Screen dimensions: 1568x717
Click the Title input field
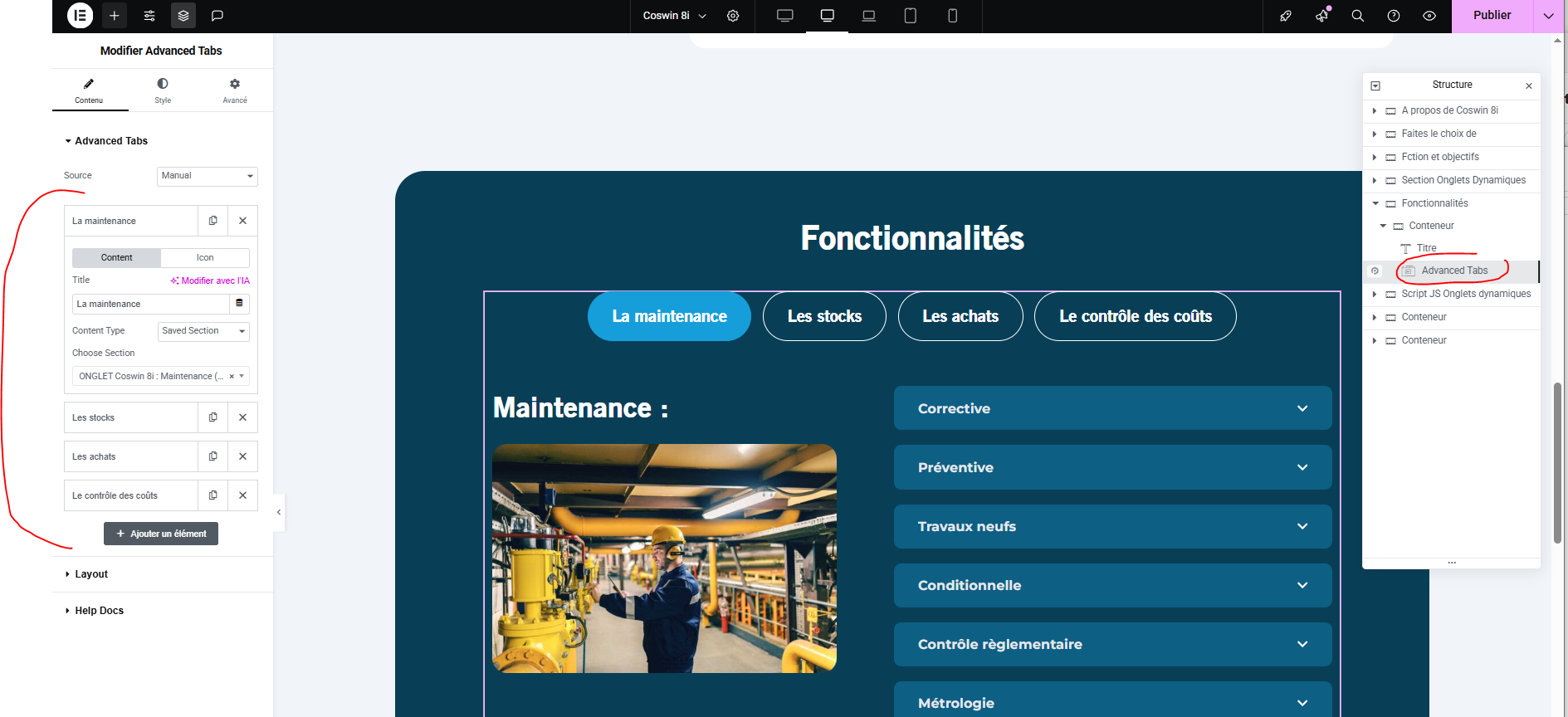(x=150, y=304)
